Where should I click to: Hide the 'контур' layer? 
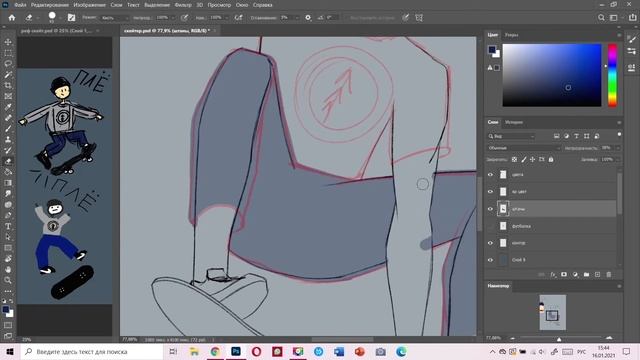(491, 243)
